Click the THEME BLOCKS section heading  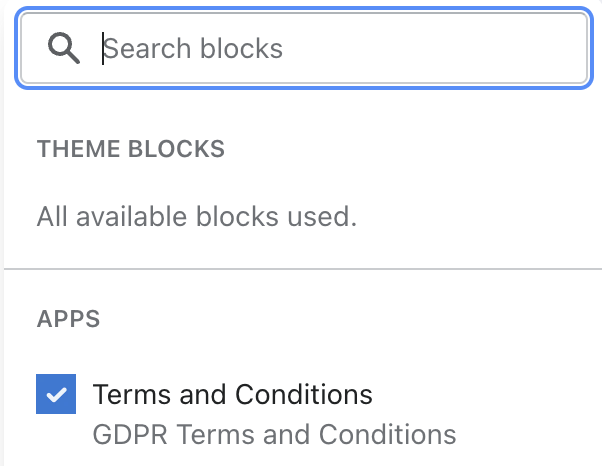click(x=131, y=149)
